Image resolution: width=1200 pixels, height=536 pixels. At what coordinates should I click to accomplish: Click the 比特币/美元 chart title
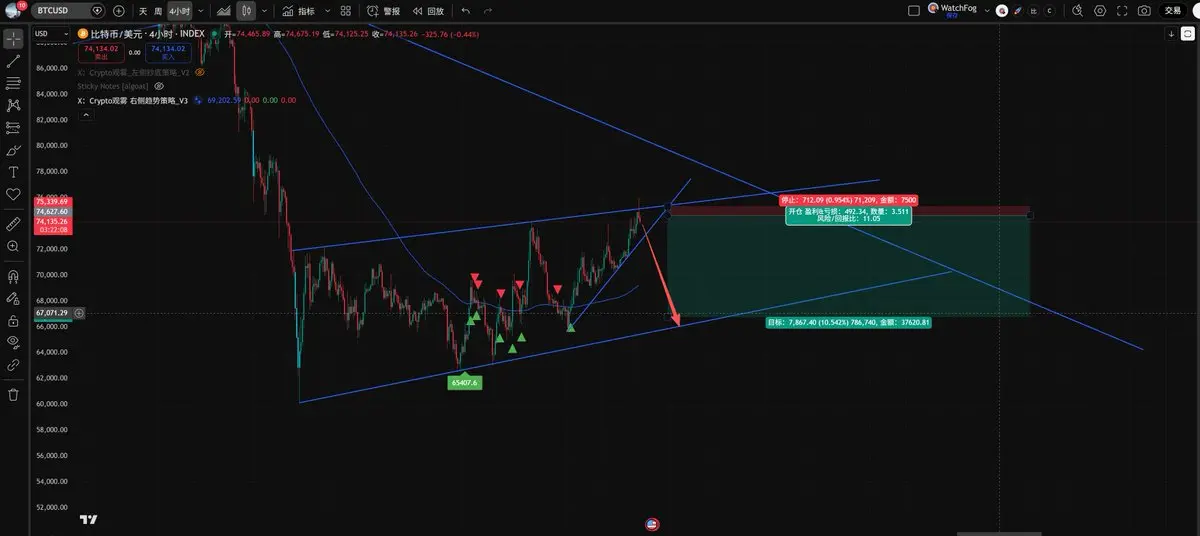click(x=117, y=33)
